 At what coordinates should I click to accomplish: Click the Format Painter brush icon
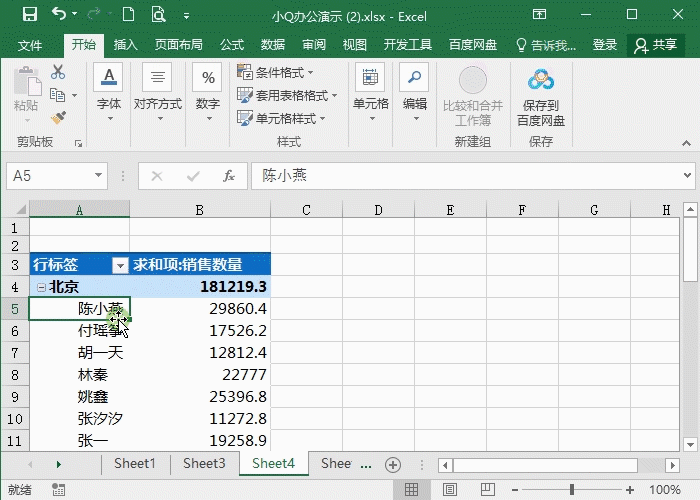pyautogui.click(x=58, y=117)
